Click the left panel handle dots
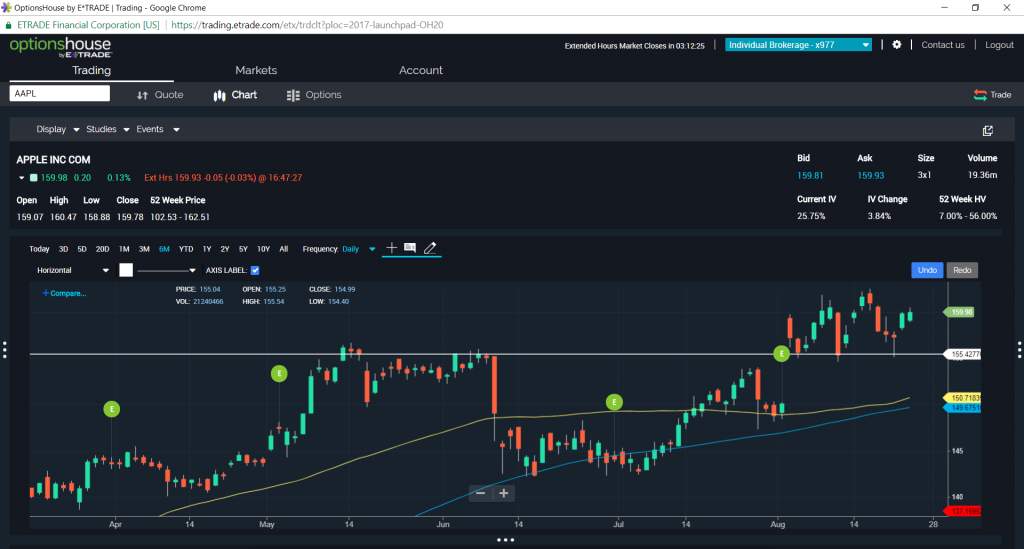1024x549 pixels. click(x=5, y=349)
